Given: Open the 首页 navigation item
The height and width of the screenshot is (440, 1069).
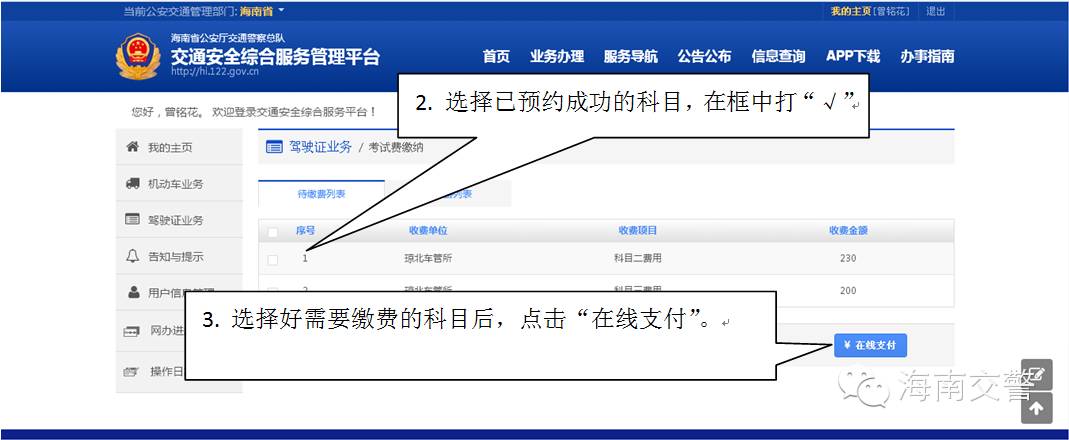Looking at the screenshot, I should point(496,57).
